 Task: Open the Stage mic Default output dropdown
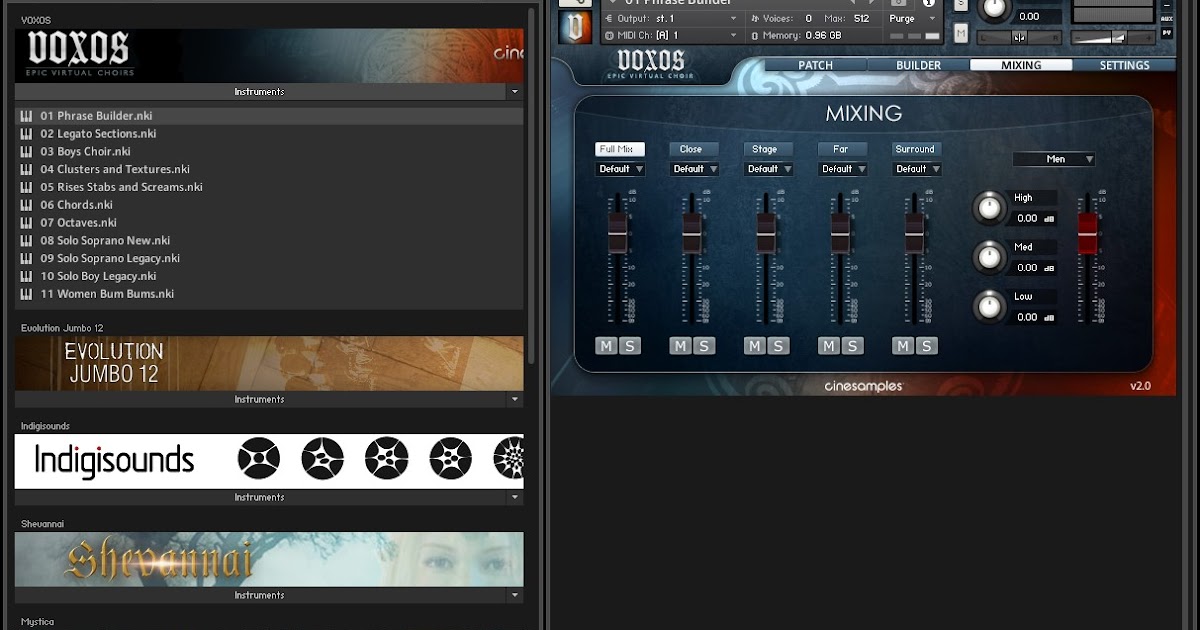click(768, 169)
